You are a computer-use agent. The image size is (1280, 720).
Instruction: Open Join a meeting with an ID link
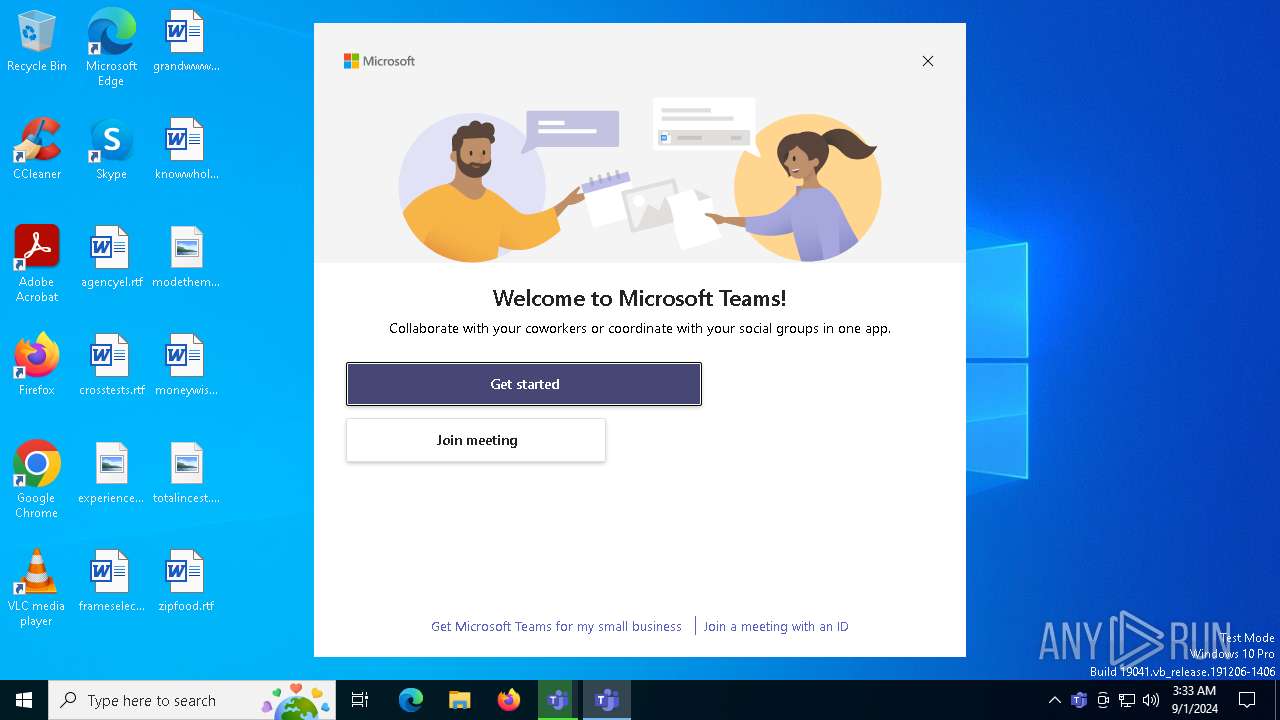(776, 626)
